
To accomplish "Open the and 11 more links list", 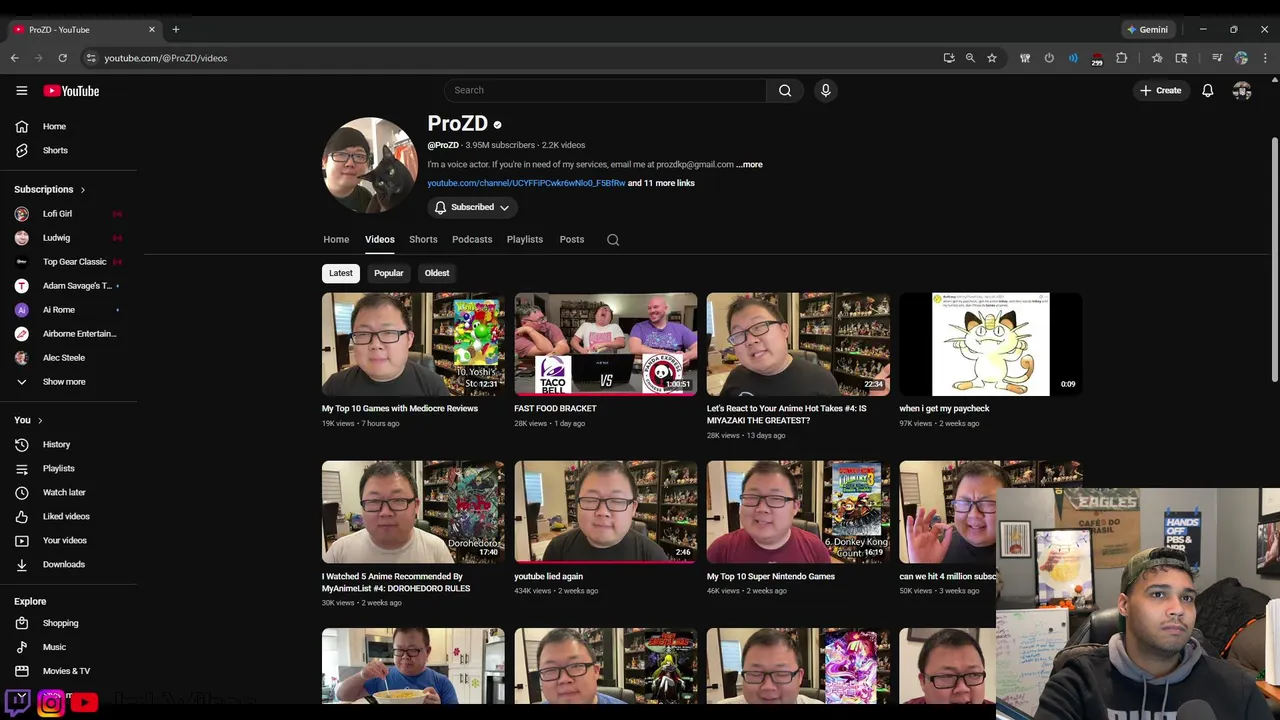I will click(x=661, y=183).
